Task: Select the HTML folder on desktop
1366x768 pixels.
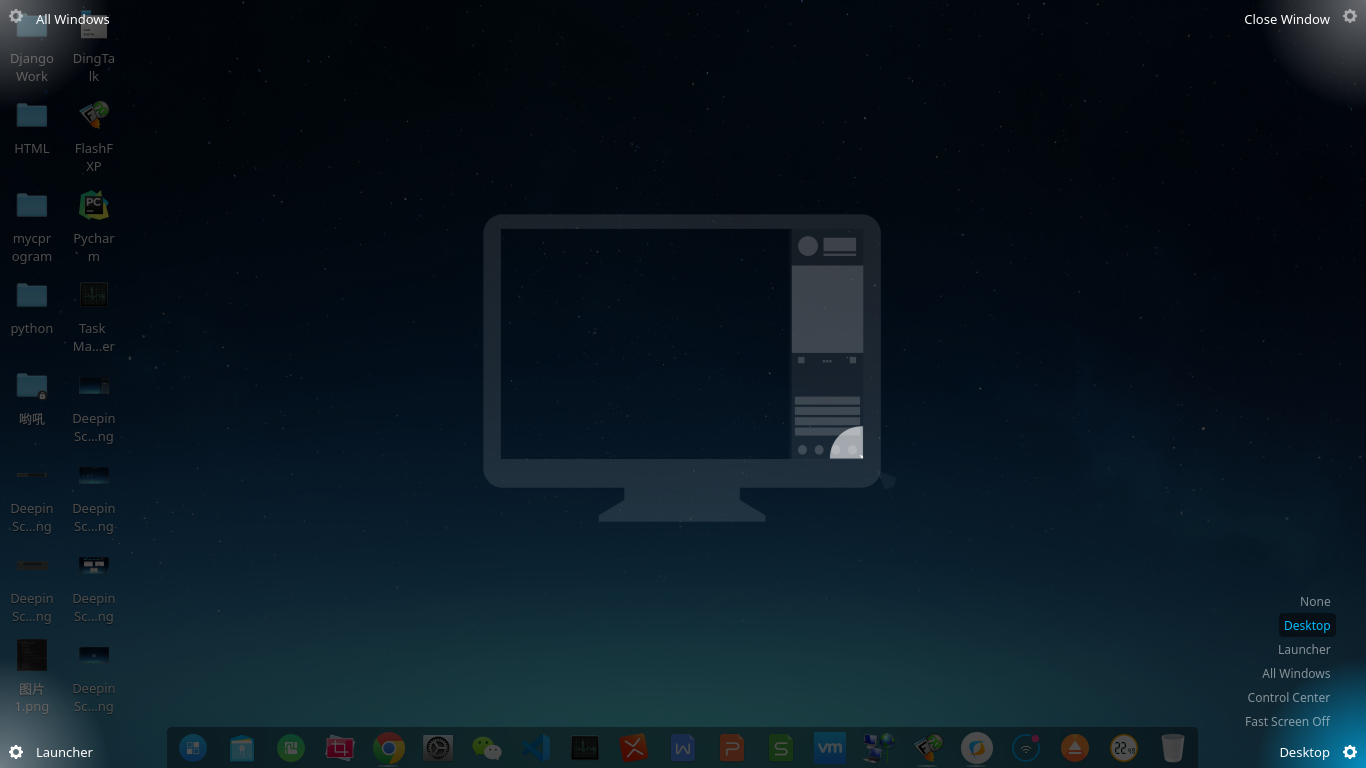Action: tap(32, 128)
